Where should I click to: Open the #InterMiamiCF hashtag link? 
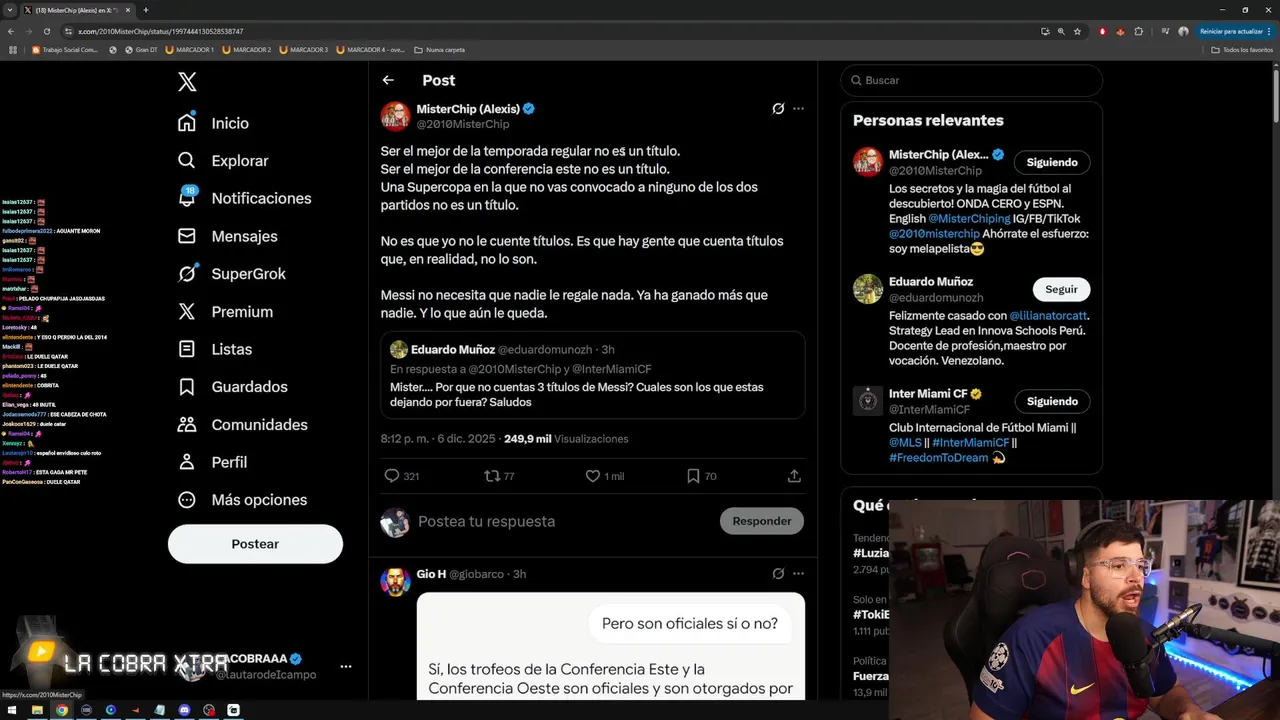coord(970,443)
